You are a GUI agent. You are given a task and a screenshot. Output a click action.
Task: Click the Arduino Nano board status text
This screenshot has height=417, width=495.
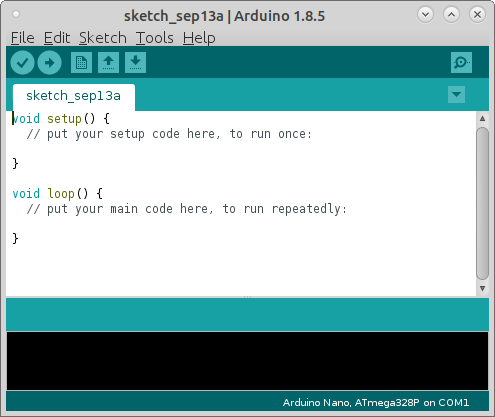[x=376, y=403]
